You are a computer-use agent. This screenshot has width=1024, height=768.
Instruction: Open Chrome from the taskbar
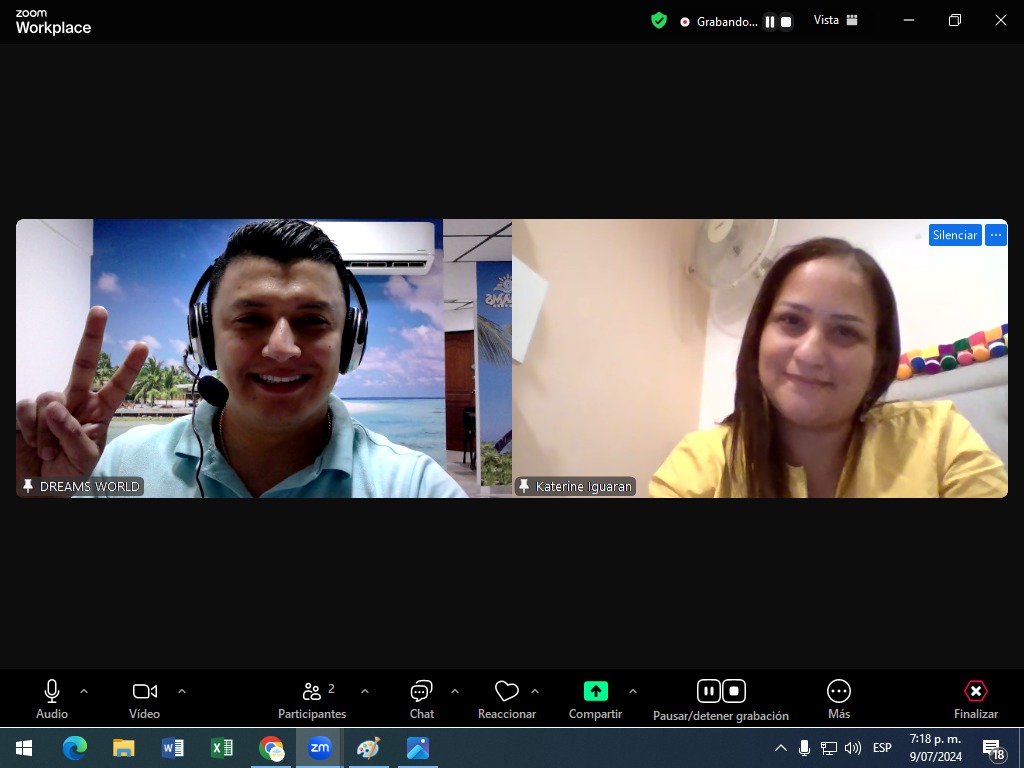pos(271,748)
